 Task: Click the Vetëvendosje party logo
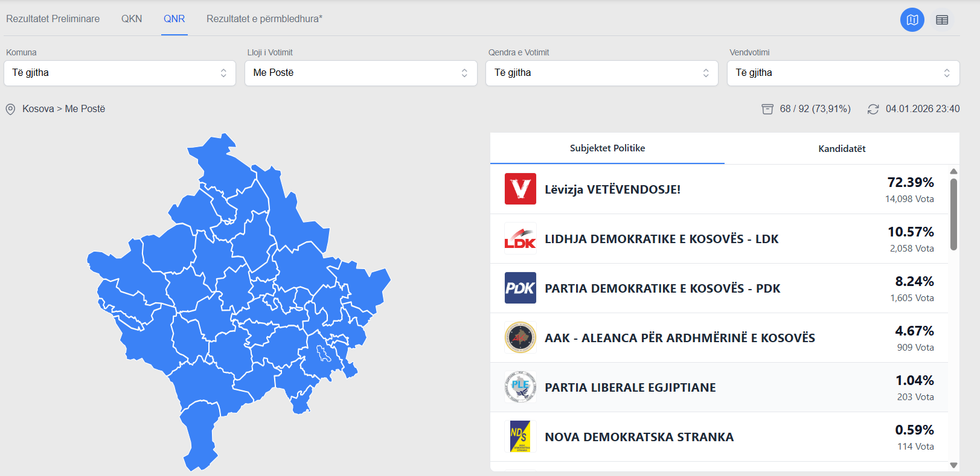pyautogui.click(x=520, y=189)
